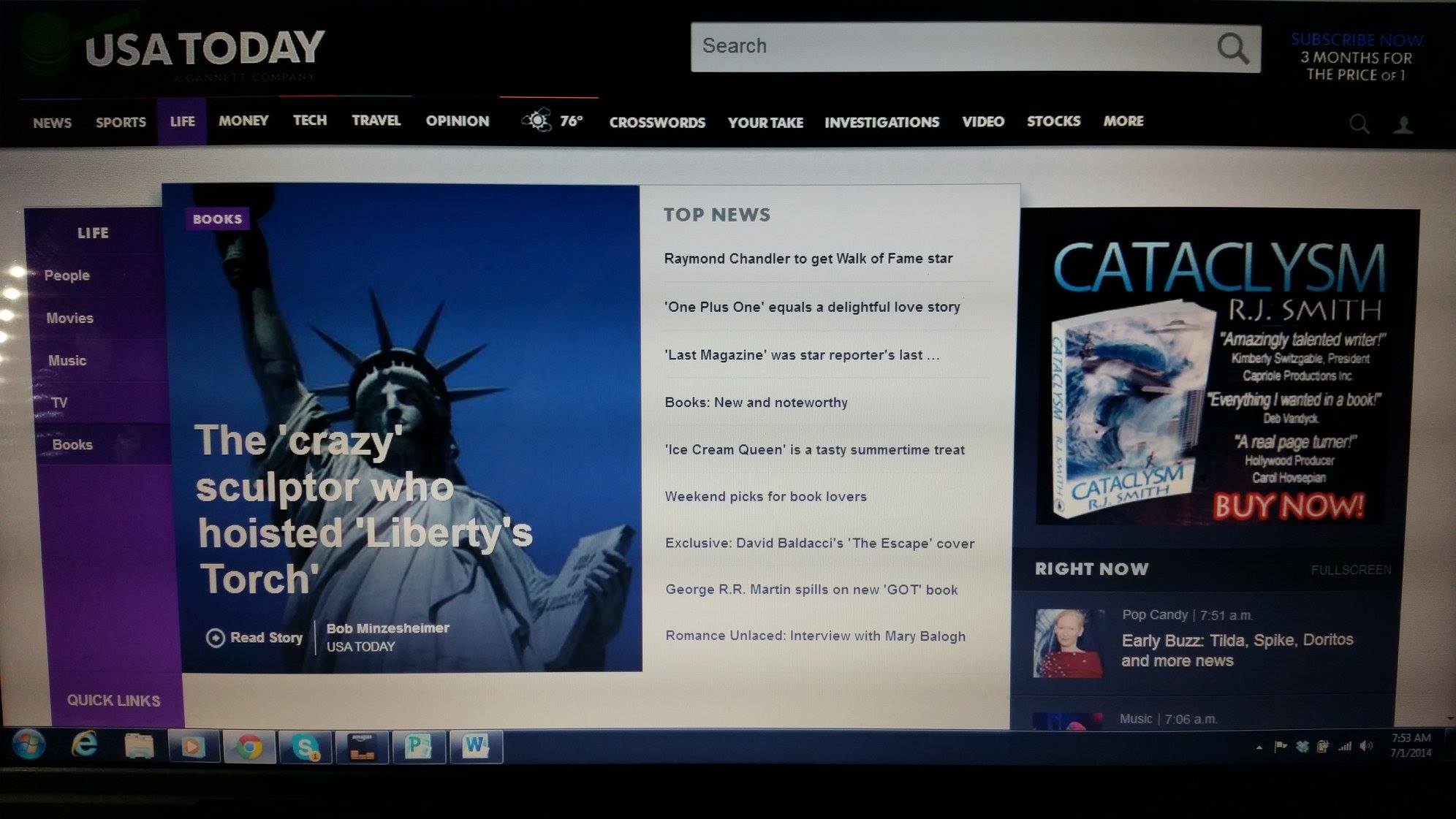Click the BOOKS tag on the feature image
This screenshot has width=1456, height=819.
[217, 218]
